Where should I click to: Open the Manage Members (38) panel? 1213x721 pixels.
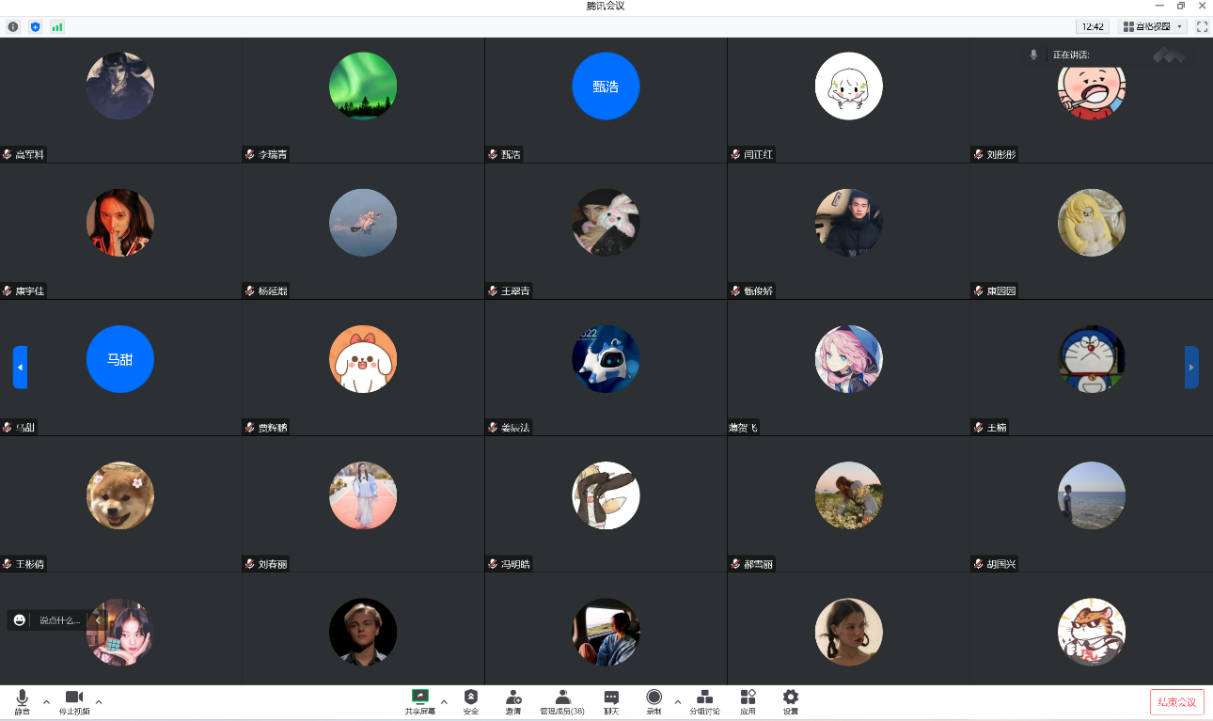562,700
